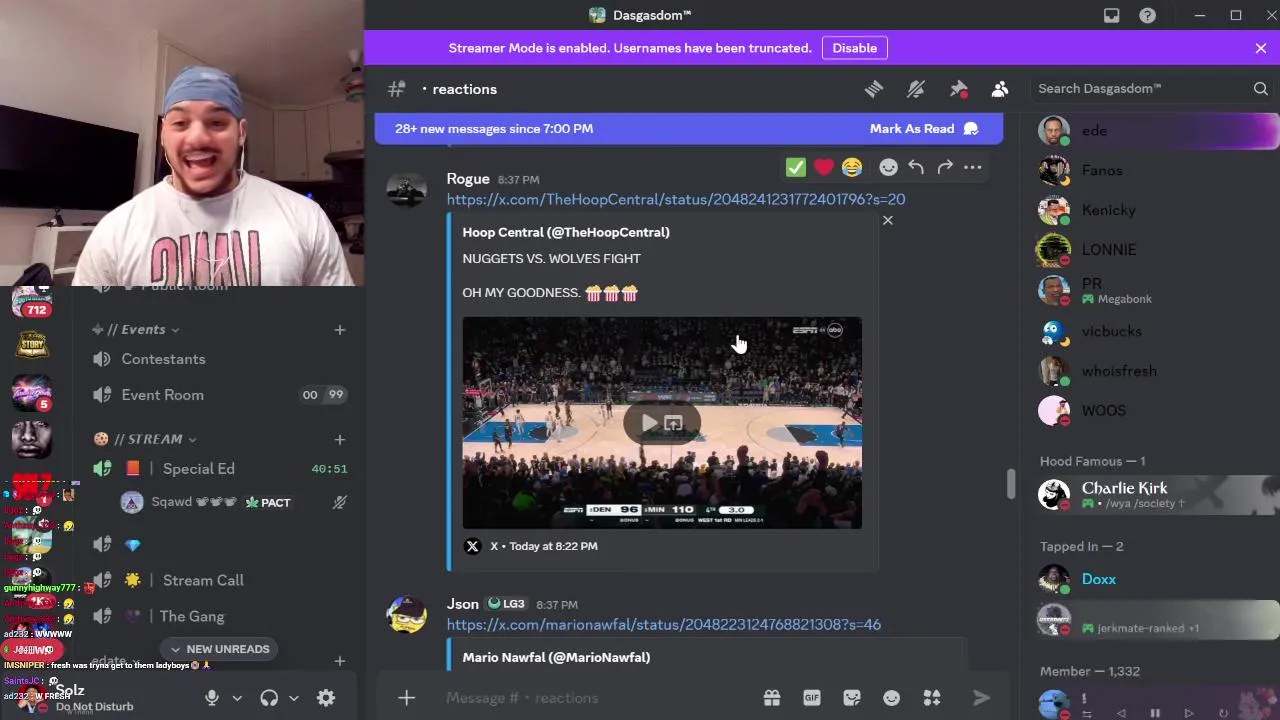This screenshot has width=1280, height=720.
Task: Open the sticker picker
Action: [852, 698]
